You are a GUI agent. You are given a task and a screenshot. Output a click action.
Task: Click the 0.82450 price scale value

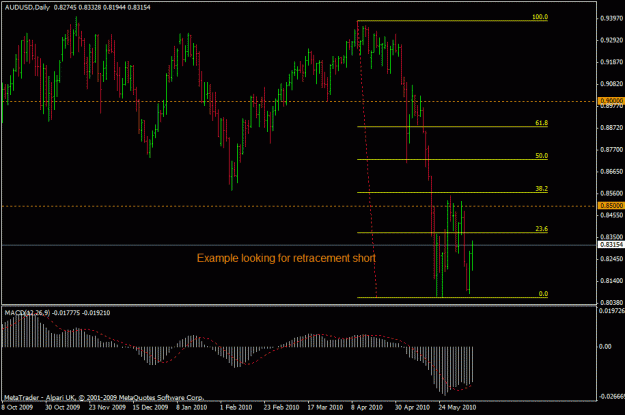click(611, 259)
